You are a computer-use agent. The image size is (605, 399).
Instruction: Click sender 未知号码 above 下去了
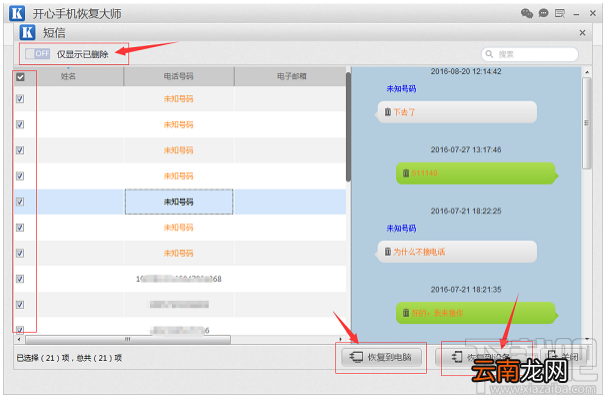click(x=401, y=89)
